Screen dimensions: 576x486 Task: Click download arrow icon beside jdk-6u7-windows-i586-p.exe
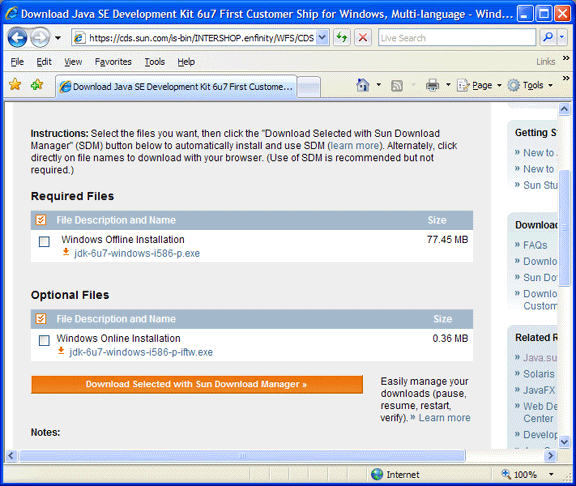66,252
